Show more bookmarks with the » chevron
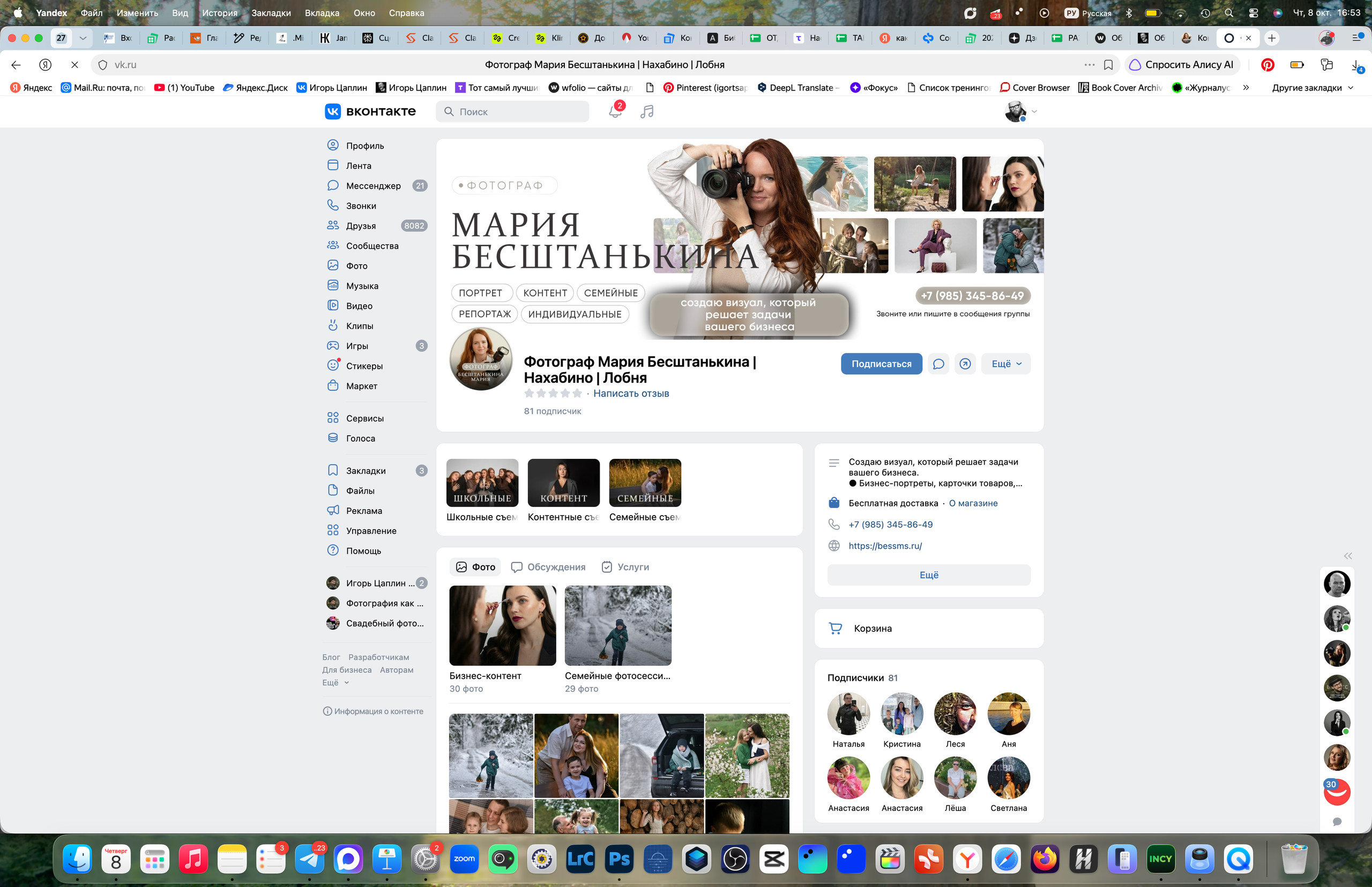The image size is (1372, 887). coord(1247,87)
